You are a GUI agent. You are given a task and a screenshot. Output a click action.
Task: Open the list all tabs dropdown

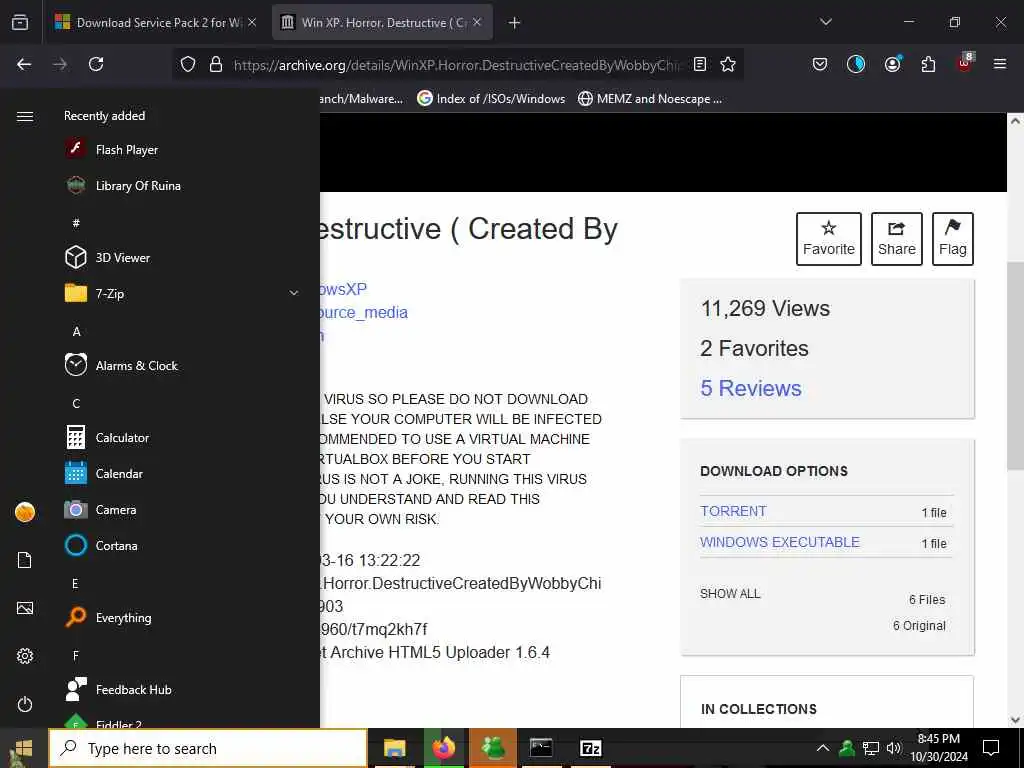(825, 22)
